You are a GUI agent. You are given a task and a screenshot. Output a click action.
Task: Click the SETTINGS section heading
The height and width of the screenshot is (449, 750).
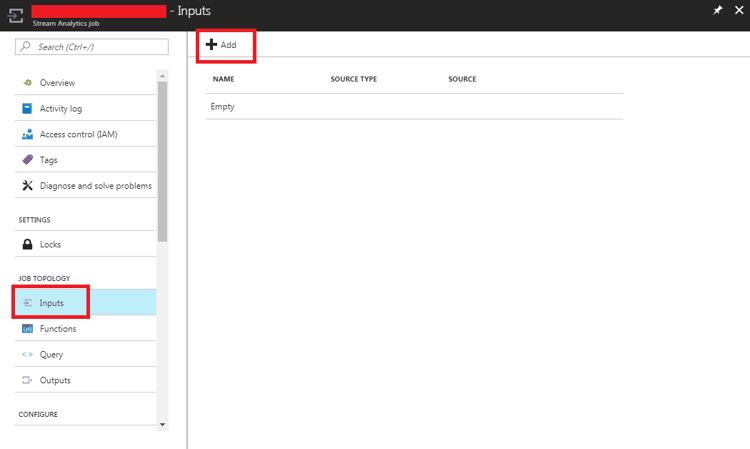tap(34, 220)
